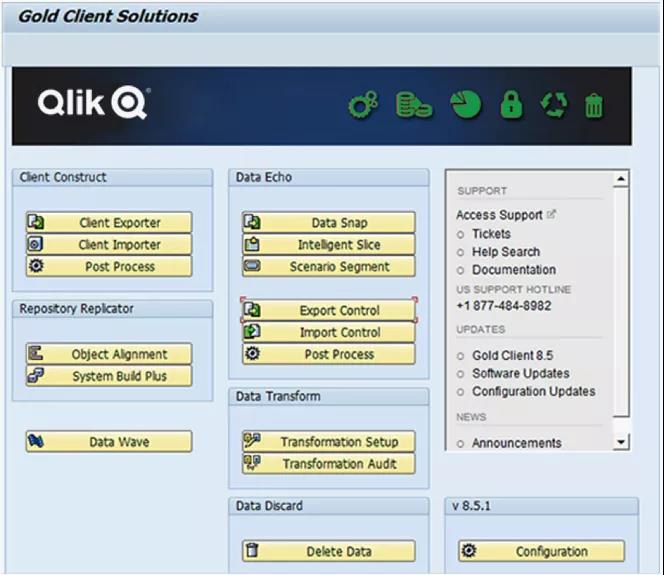Launch the Client Importer
This screenshot has height=575, width=664.
109,244
